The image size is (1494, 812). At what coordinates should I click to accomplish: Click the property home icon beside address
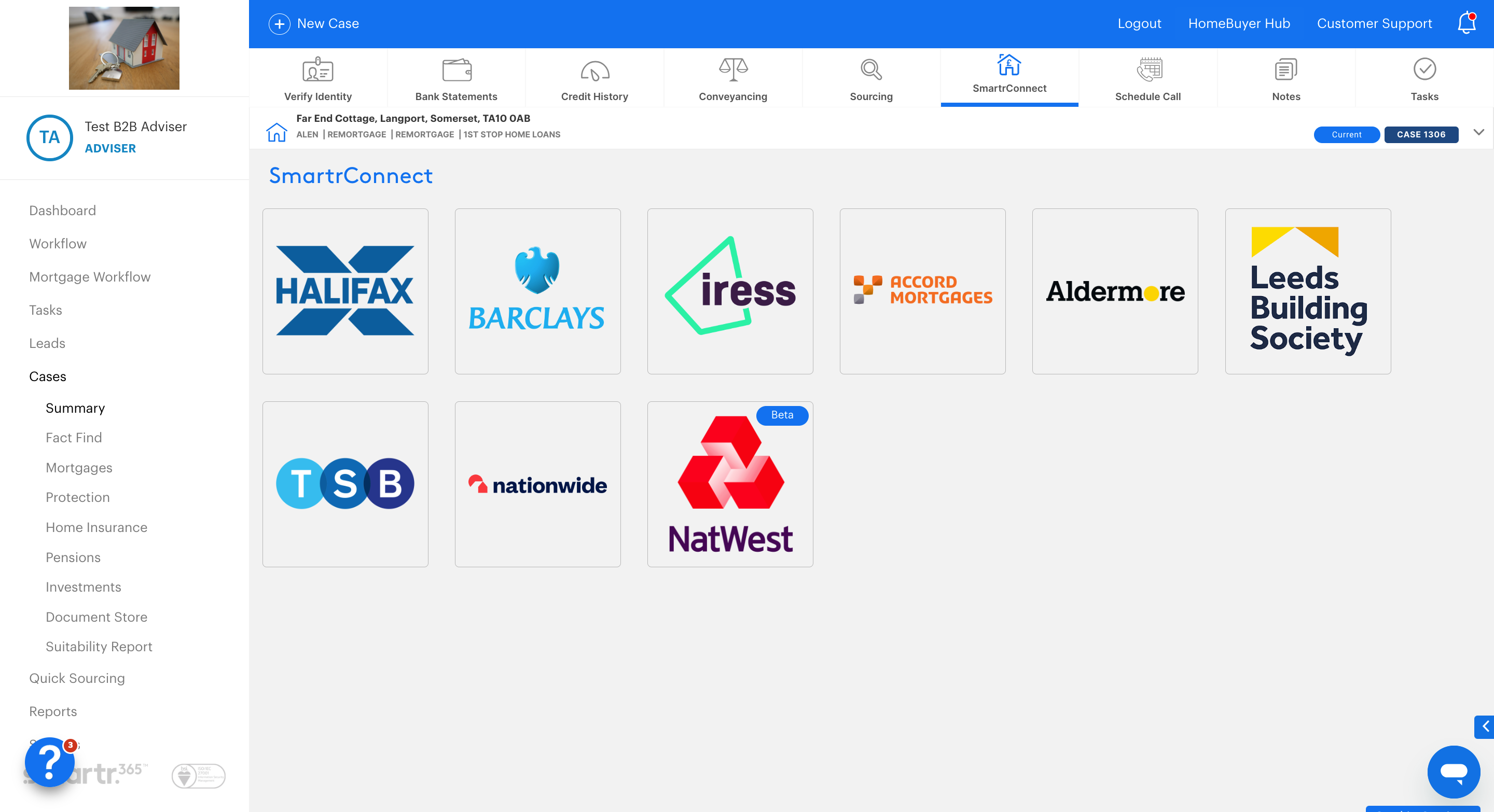276,132
